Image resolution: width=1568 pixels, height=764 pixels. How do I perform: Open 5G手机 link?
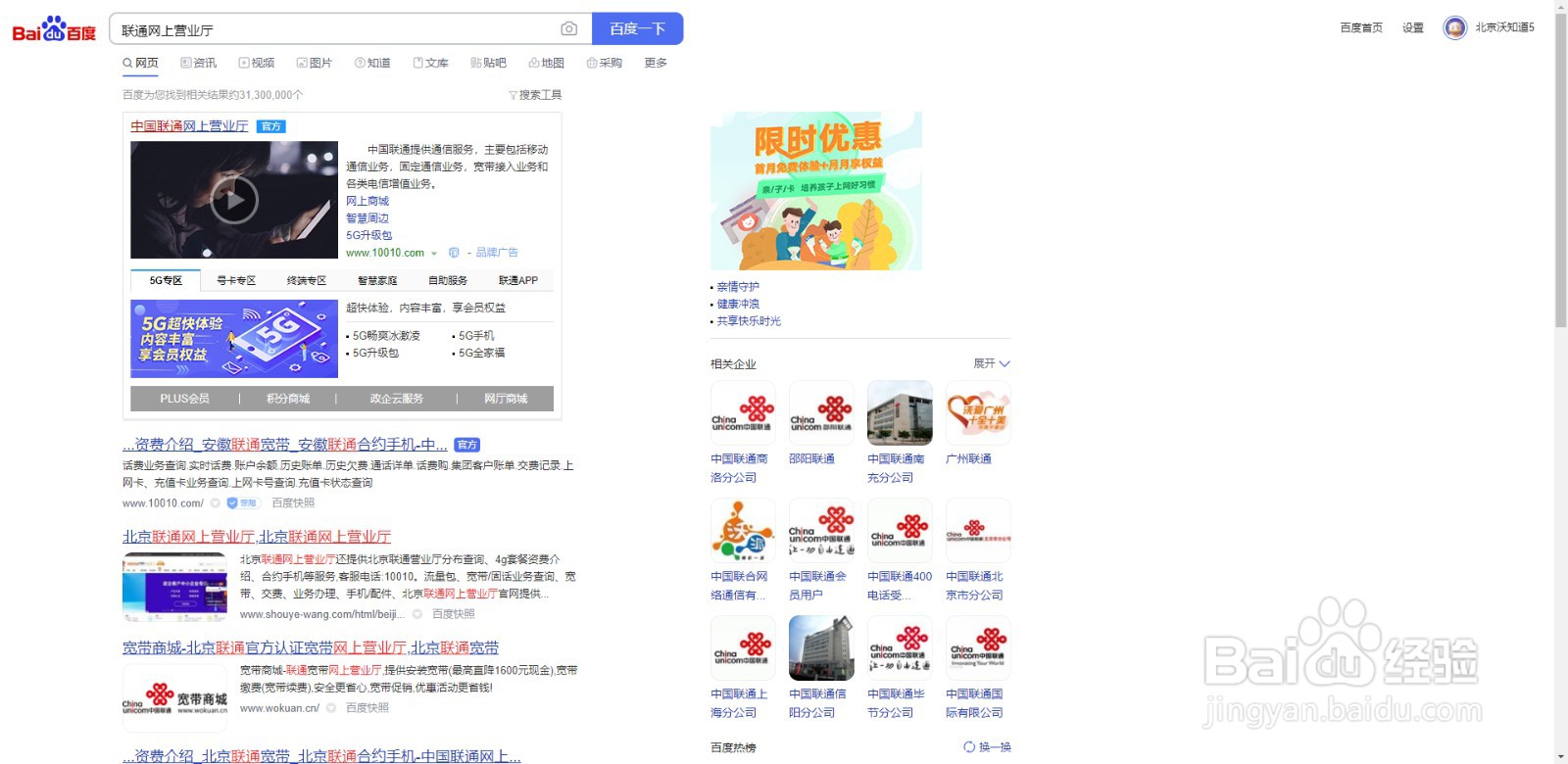coord(476,336)
